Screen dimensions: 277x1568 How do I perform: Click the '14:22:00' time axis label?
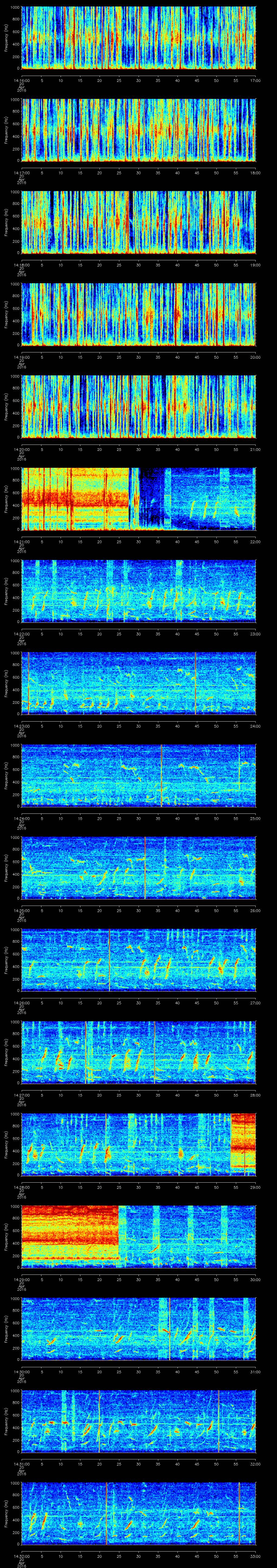pyautogui.click(x=21, y=634)
